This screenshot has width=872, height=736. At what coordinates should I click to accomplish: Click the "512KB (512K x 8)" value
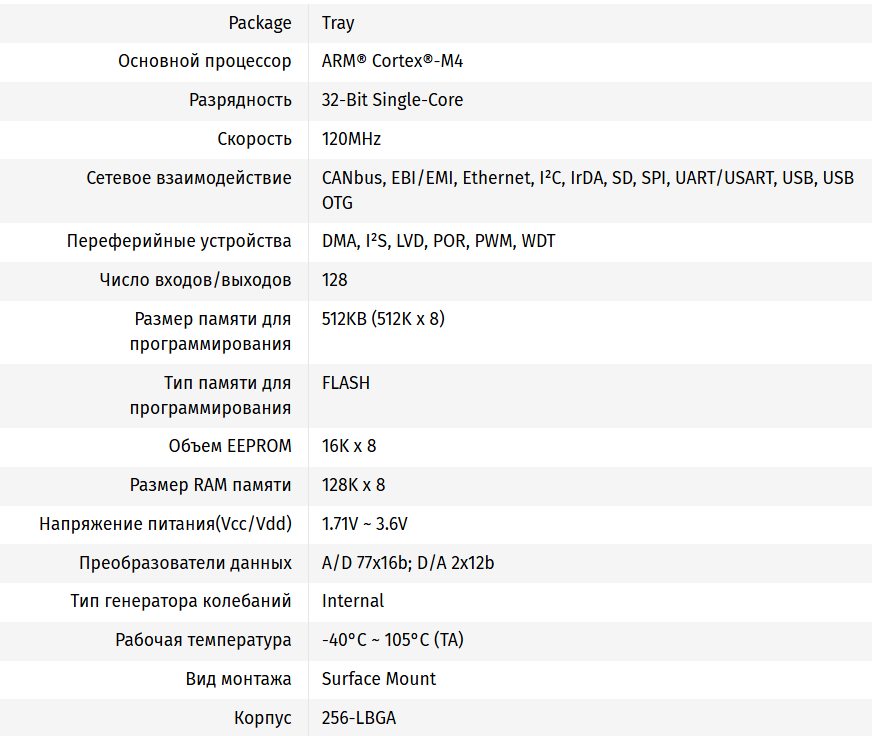coord(383,319)
